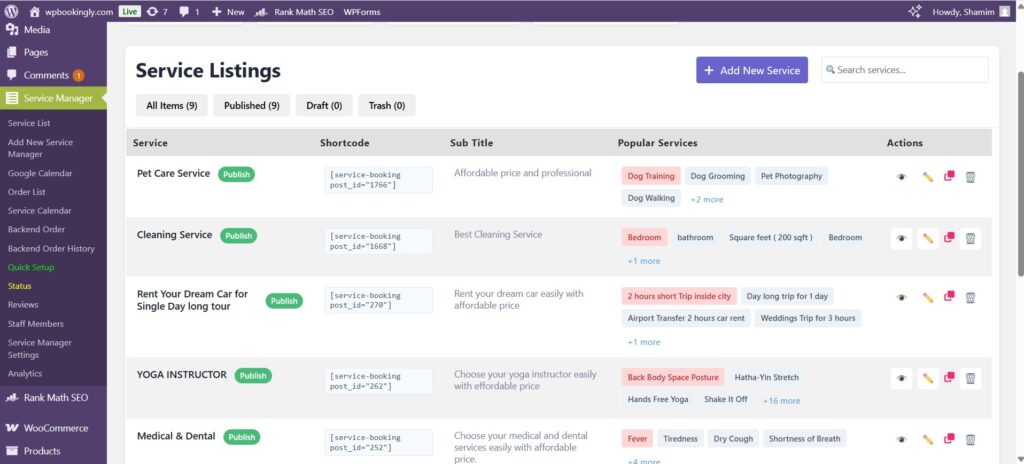
Task: Expand '+2 more' for Pet Care Service
Action: click(x=706, y=199)
